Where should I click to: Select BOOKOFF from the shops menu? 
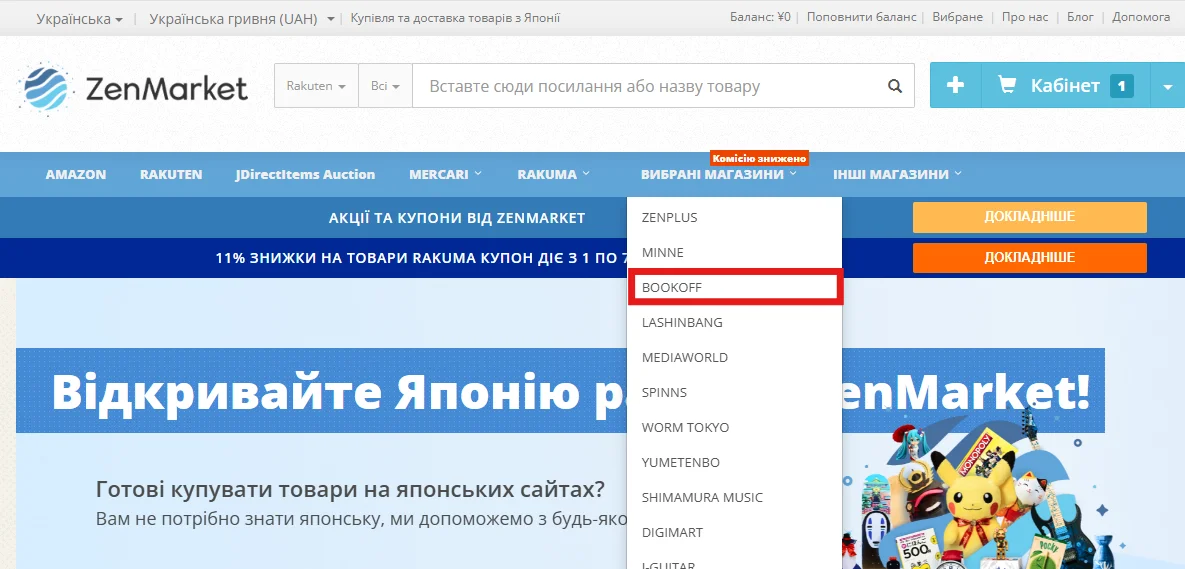tap(735, 287)
